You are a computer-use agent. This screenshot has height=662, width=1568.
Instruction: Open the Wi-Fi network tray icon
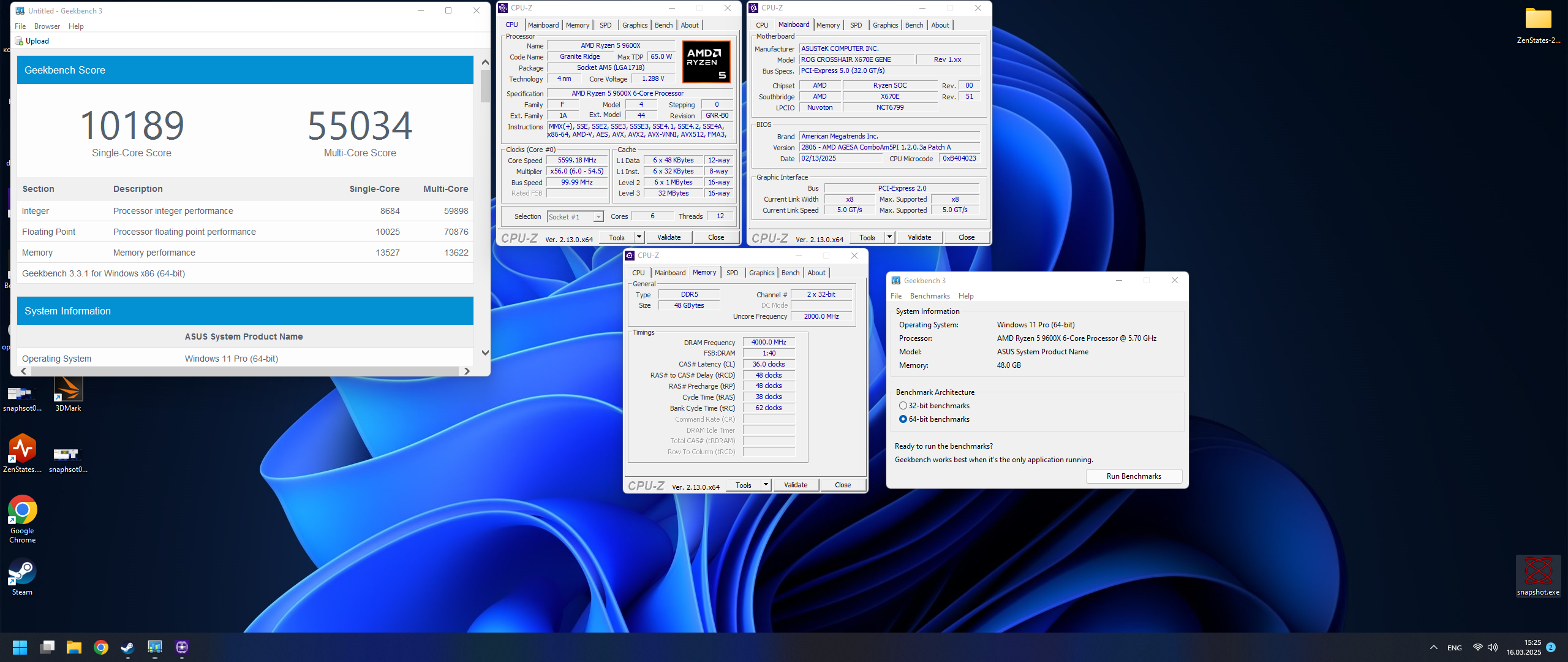(1478, 648)
